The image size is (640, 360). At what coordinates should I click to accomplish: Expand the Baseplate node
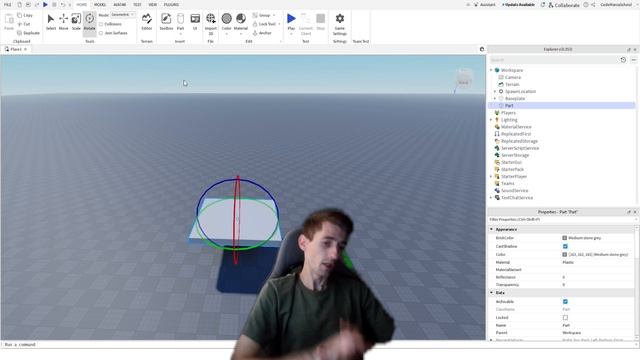click(x=495, y=98)
